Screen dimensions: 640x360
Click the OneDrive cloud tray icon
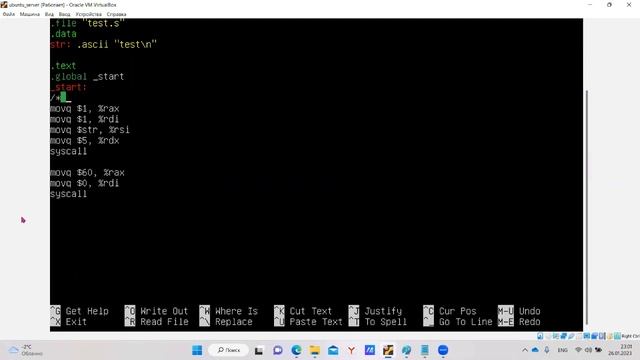coord(535,350)
